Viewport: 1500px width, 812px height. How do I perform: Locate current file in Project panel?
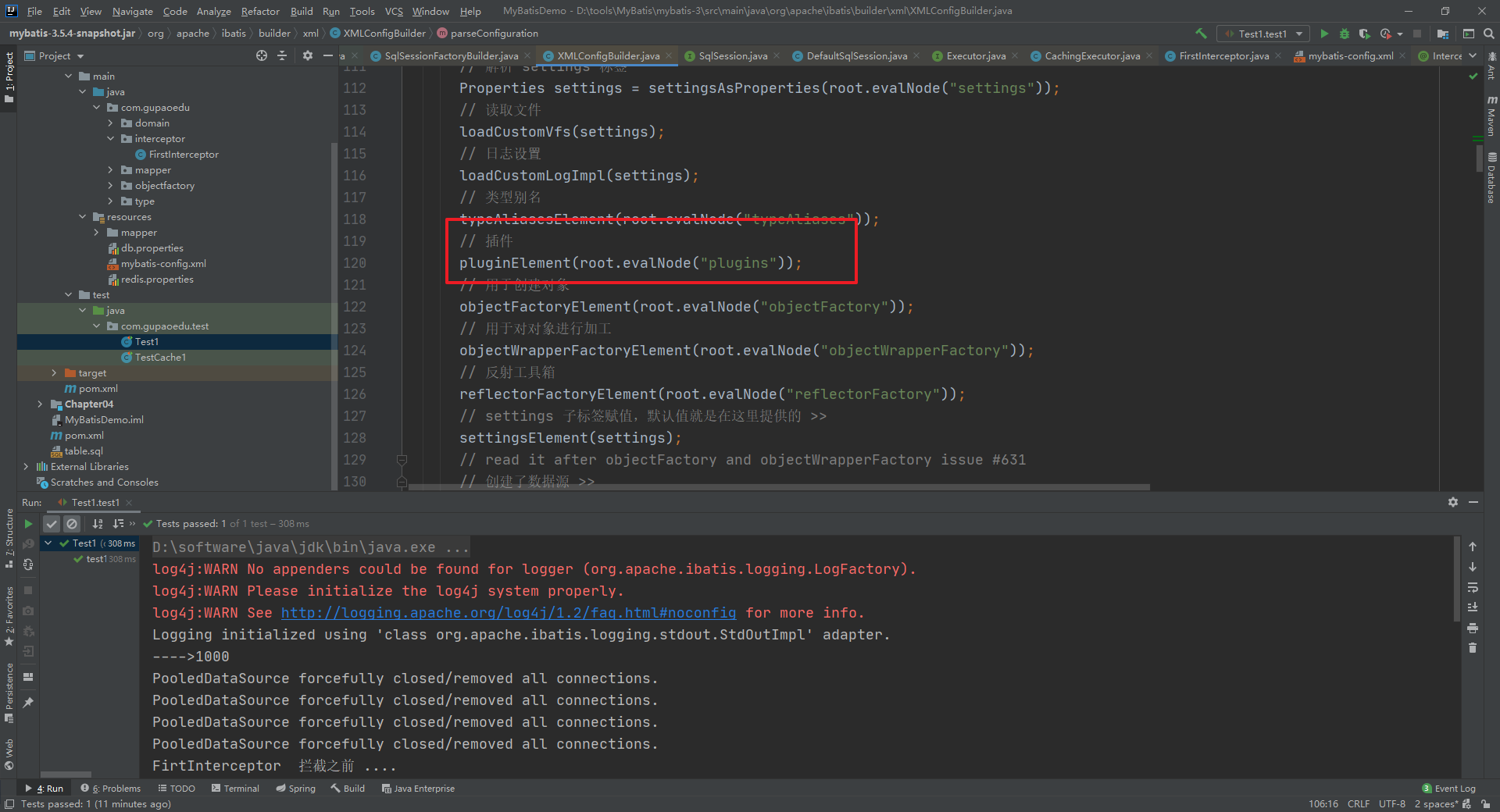[262, 55]
